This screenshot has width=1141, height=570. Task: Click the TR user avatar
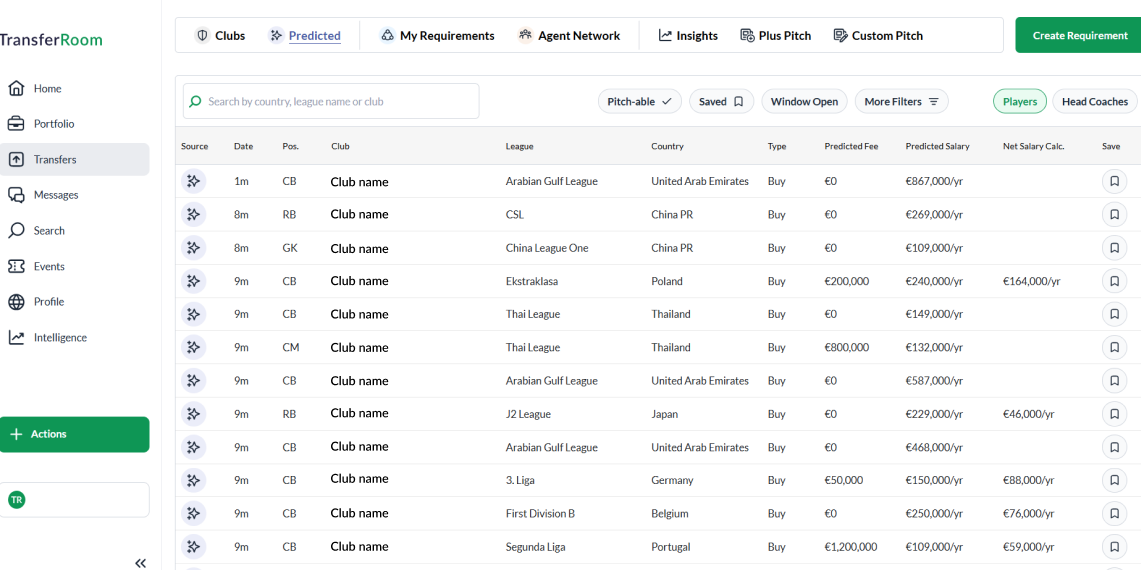tap(16, 499)
